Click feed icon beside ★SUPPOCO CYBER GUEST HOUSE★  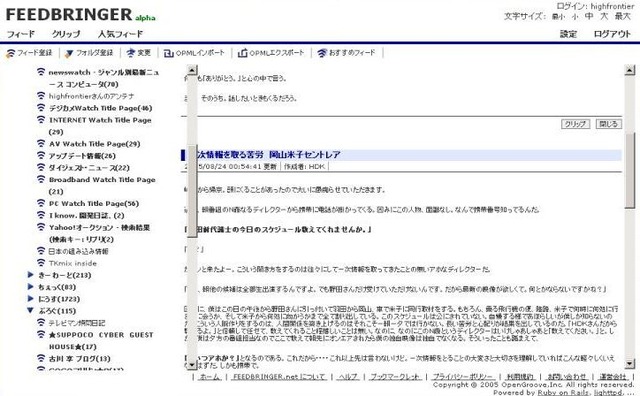41,334
